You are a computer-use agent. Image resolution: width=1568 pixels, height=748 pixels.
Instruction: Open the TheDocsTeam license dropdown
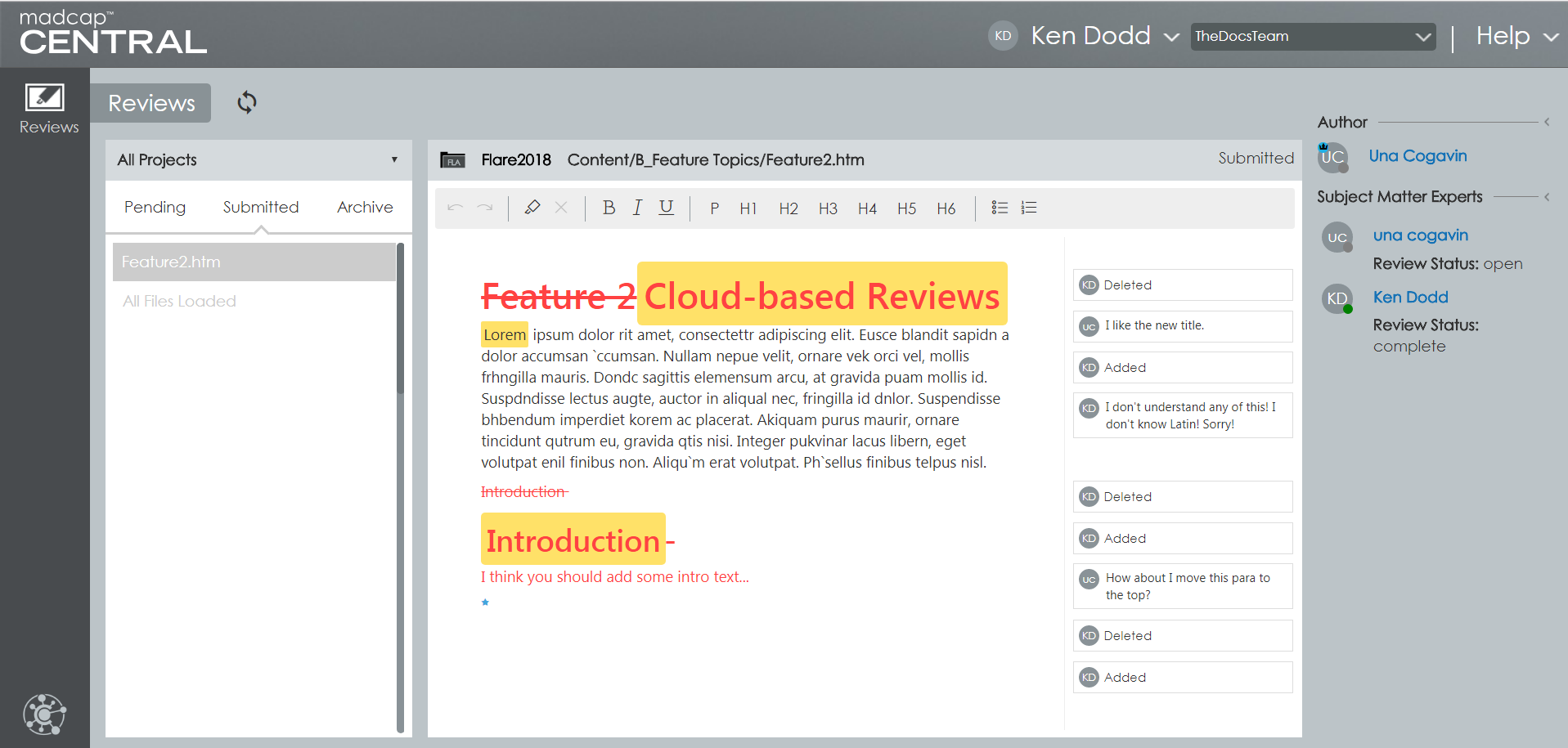1313,36
